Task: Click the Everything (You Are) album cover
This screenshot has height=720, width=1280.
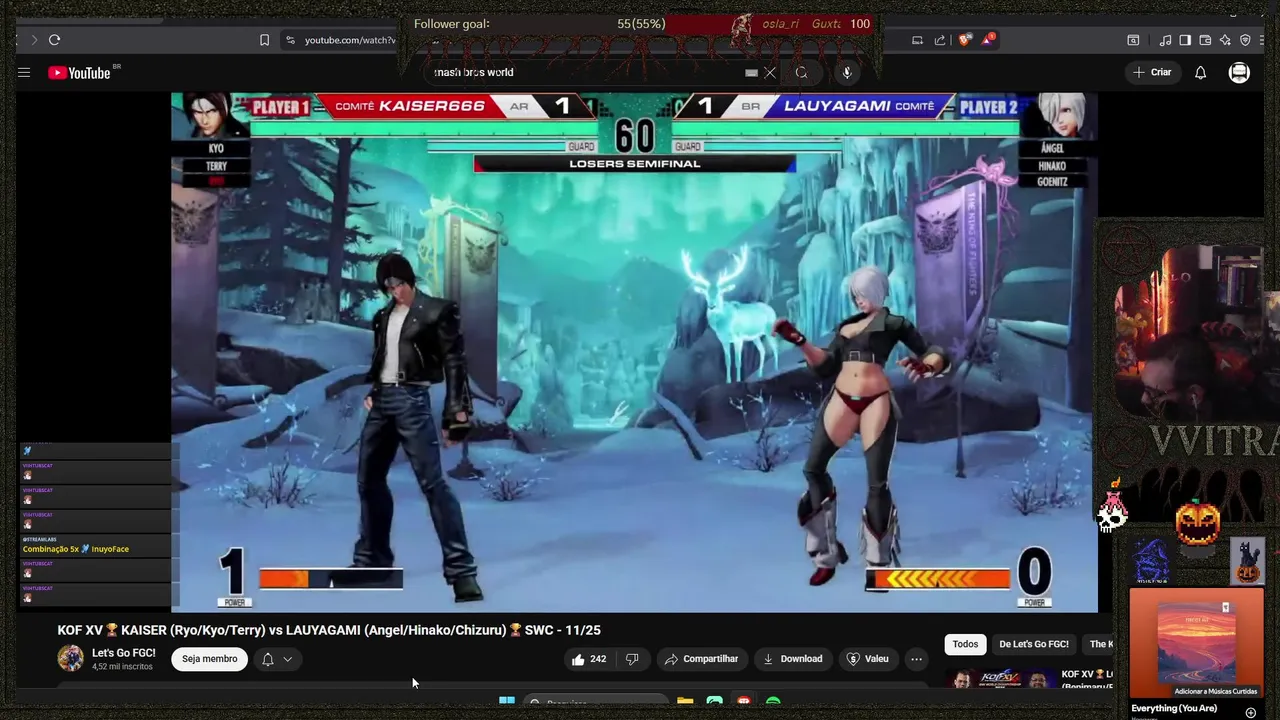Action: pos(1195,644)
